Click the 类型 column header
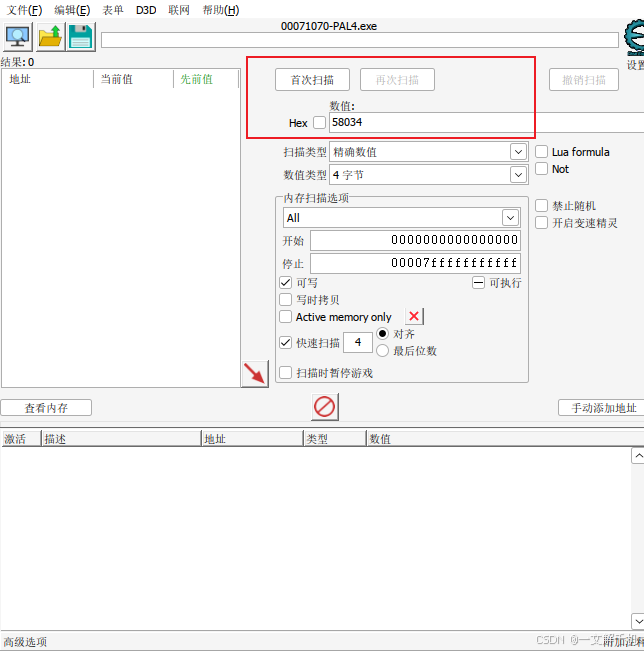 (335, 439)
